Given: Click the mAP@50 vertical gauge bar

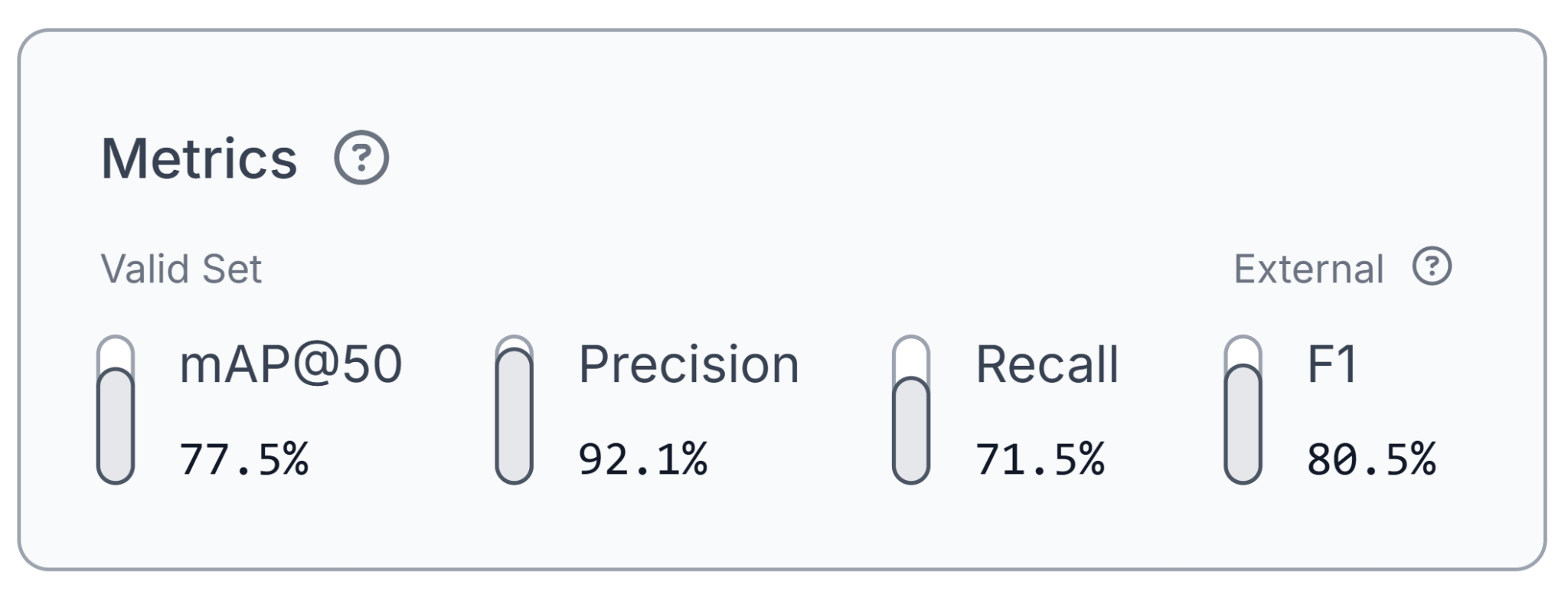Looking at the screenshot, I should click(116, 410).
